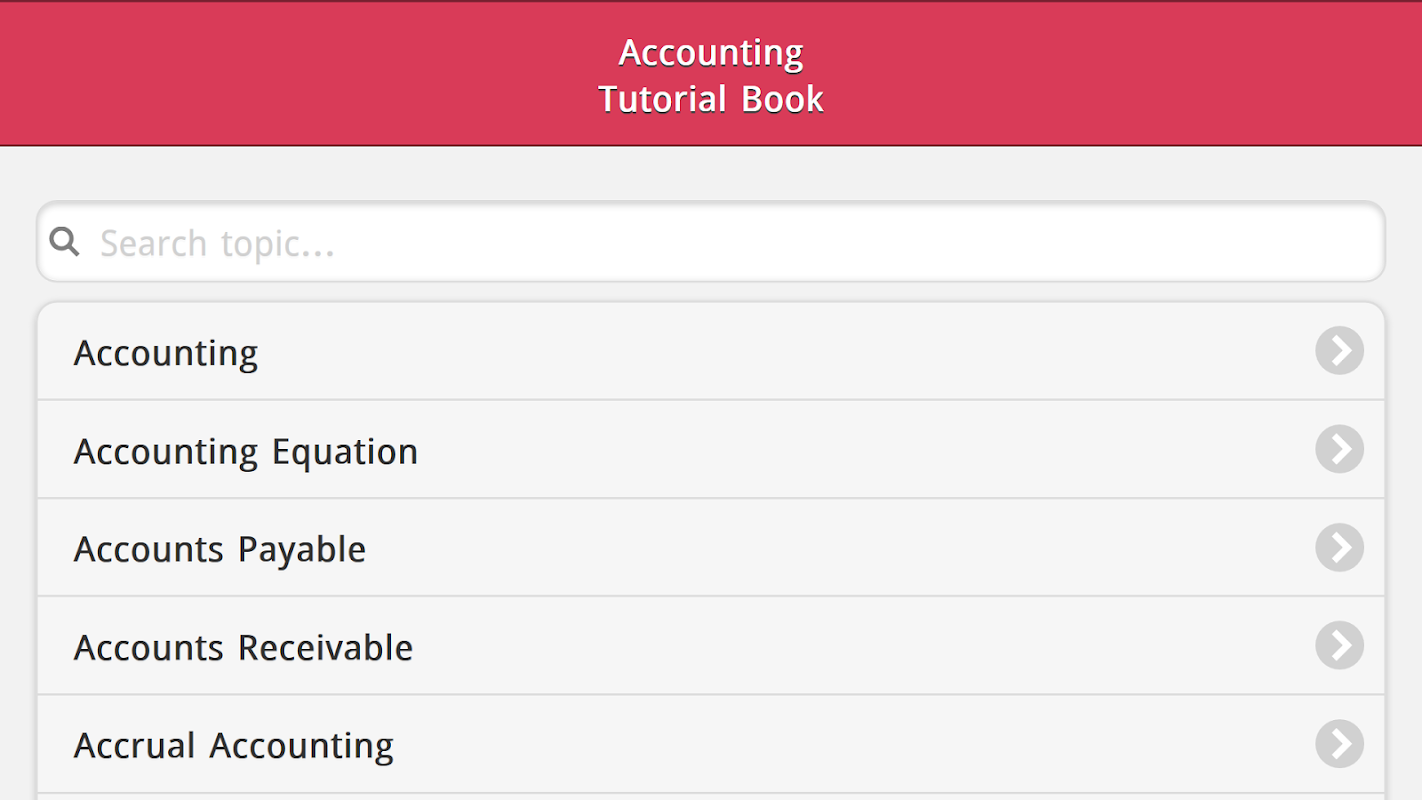Click the word 'Receivable' in the topic list
This screenshot has height=800, width=1422.
(326, 648)
